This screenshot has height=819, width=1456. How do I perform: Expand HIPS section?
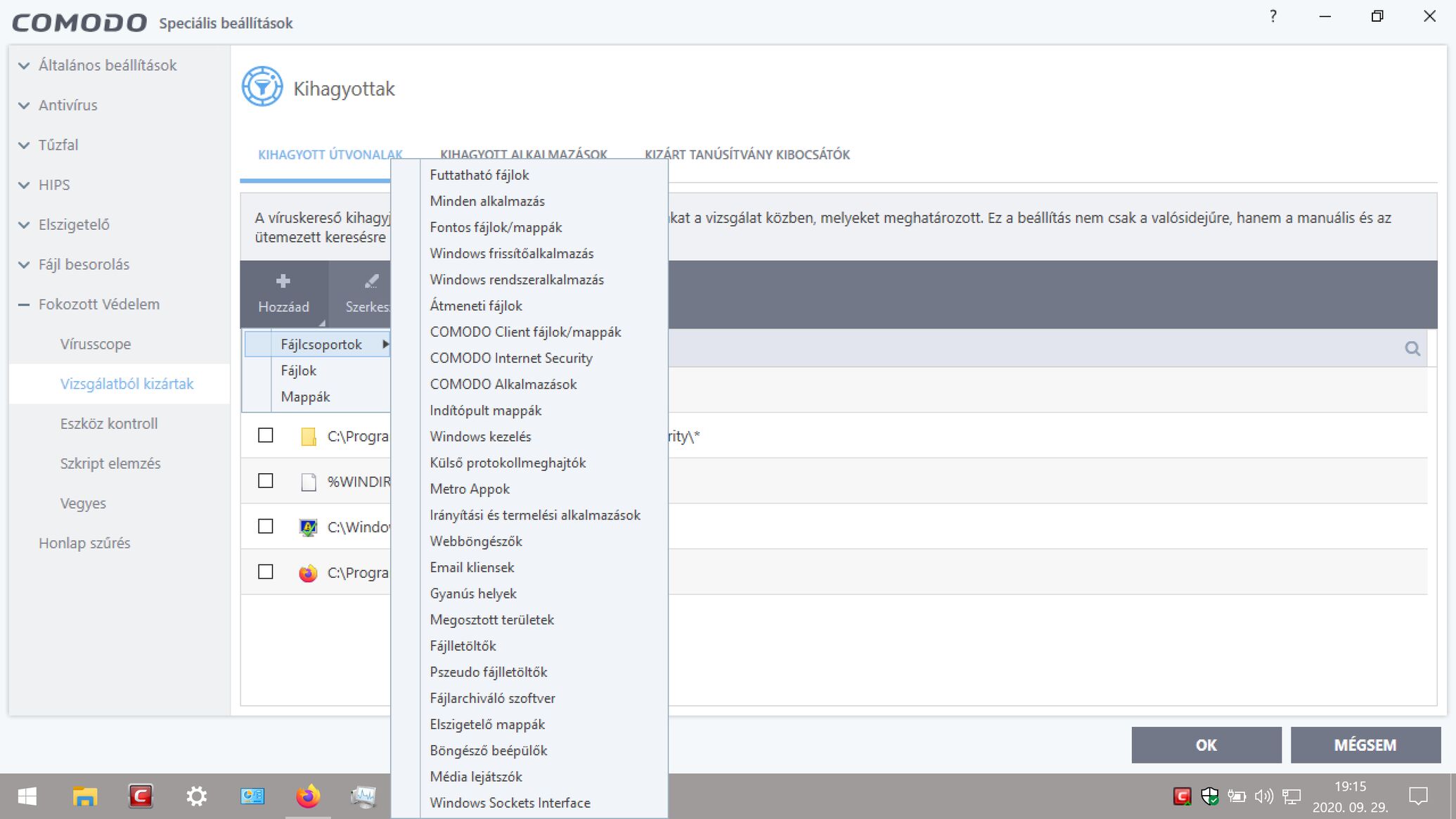24,185
